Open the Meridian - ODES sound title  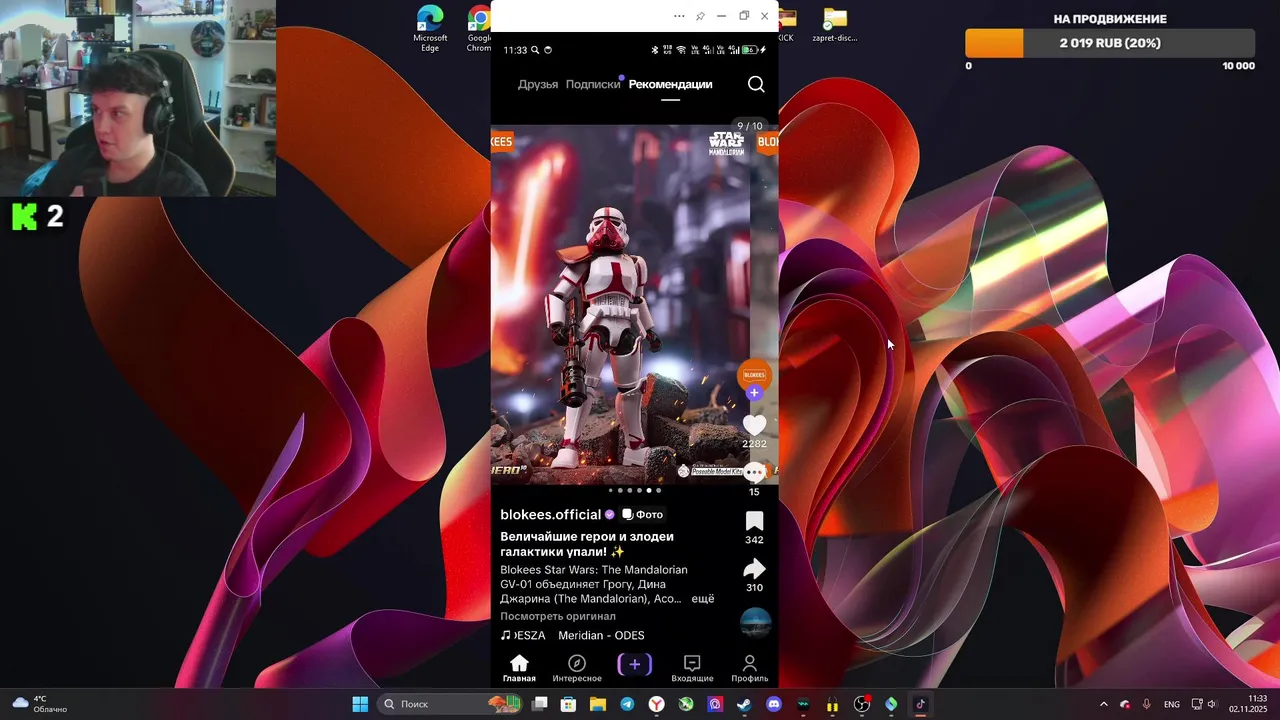point(601,635)
